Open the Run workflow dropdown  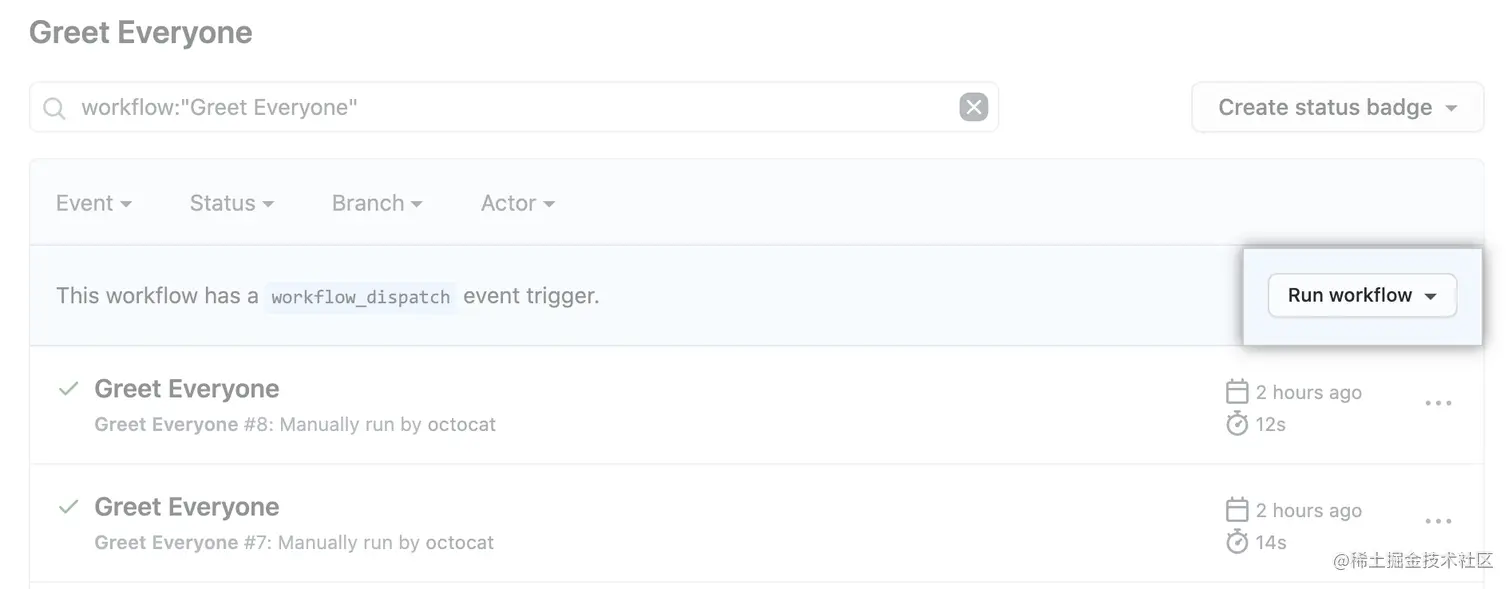click(1362, 295)
